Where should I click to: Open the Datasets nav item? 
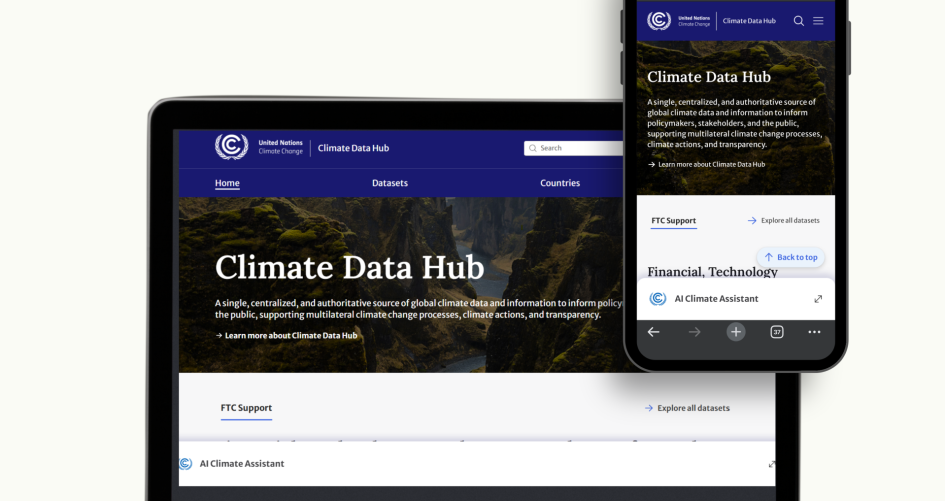[390, 183]
